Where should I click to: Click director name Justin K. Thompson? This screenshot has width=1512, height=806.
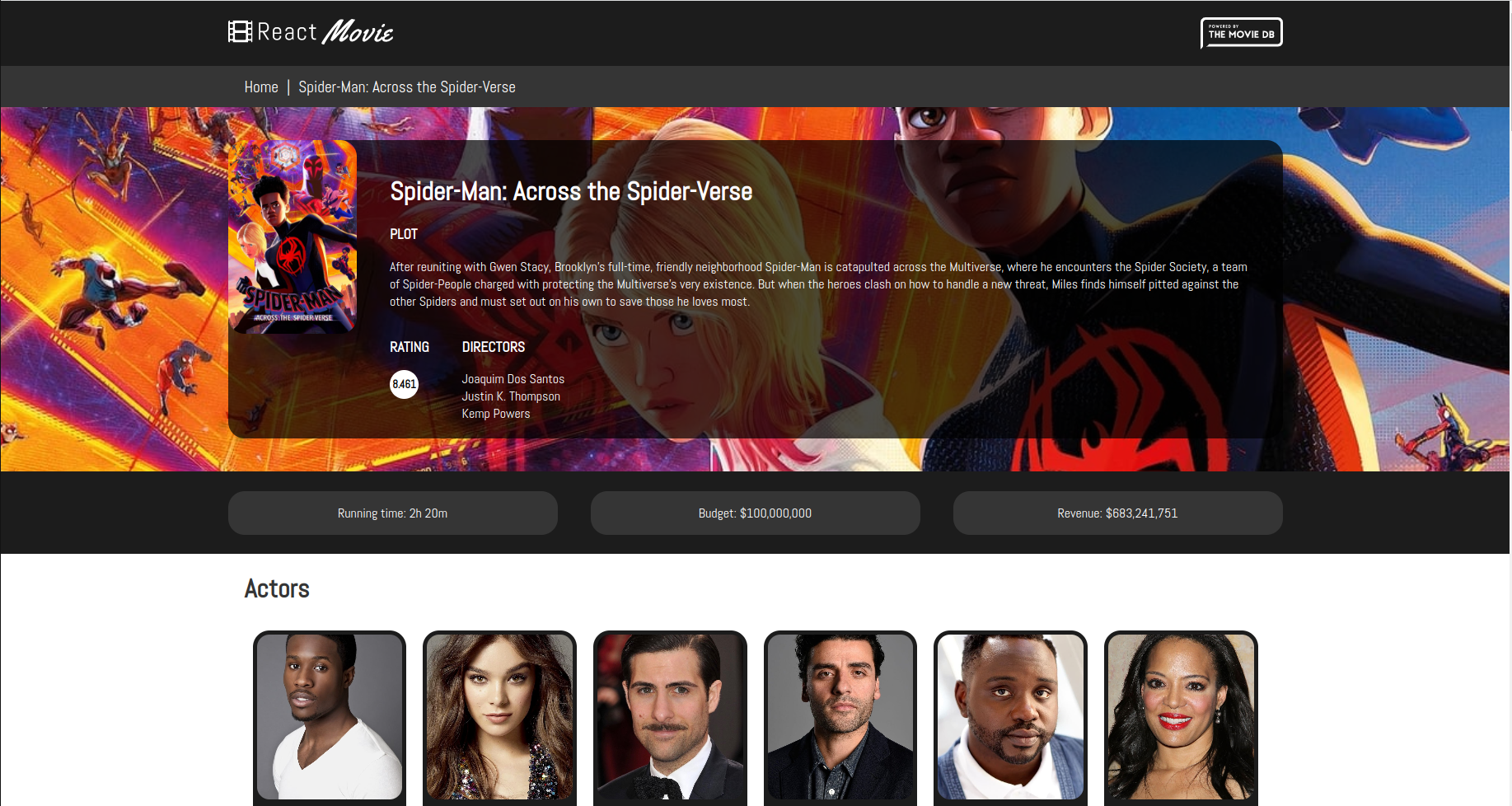pyautogui.click(x=511, y=396)
